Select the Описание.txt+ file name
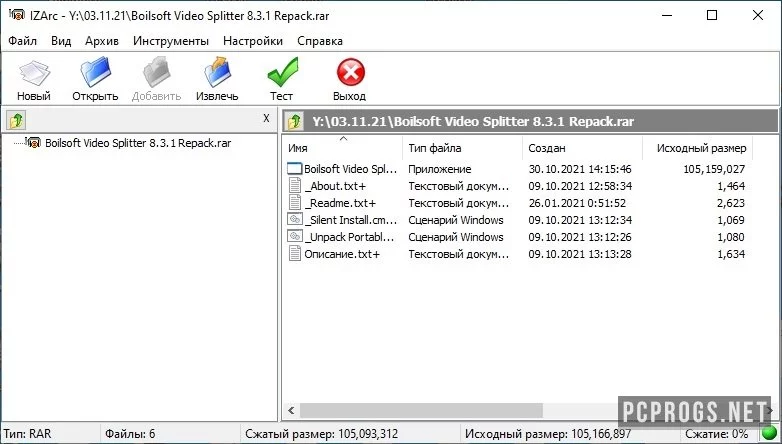Screen dimensions: 782x444 click(x=342, y=254)
